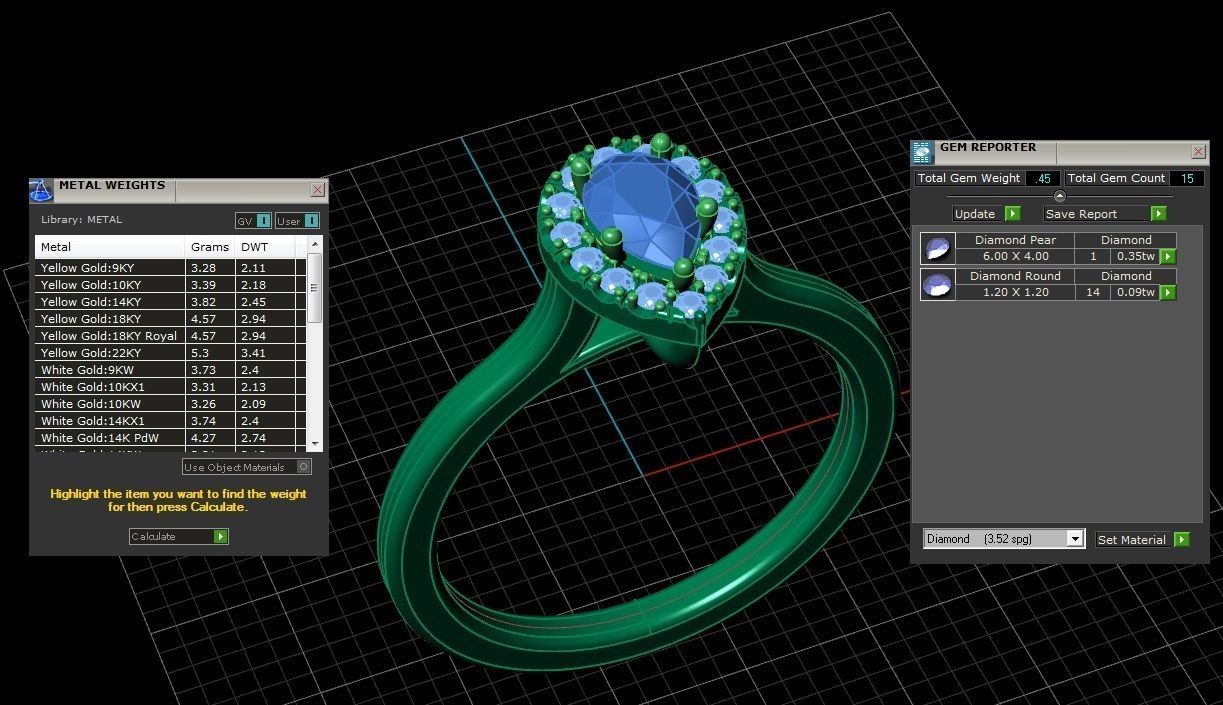Image resolution: width=1223 pixels, height=705 pixels.
Task: Click the Set Material button
Action: pyautogui.click(x=1143, y=540)
